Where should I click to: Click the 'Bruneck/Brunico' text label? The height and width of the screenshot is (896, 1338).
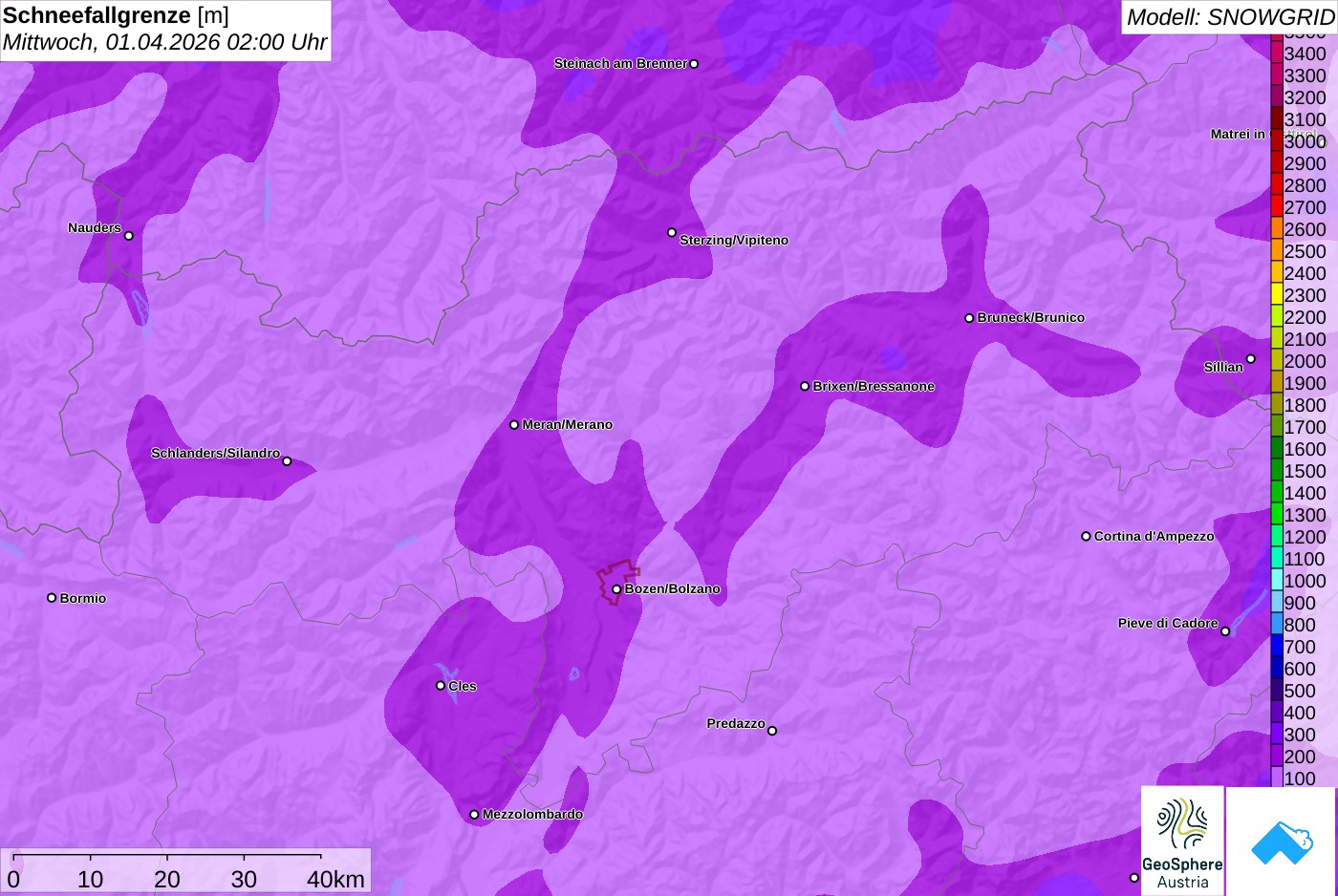click(1031, 318)
